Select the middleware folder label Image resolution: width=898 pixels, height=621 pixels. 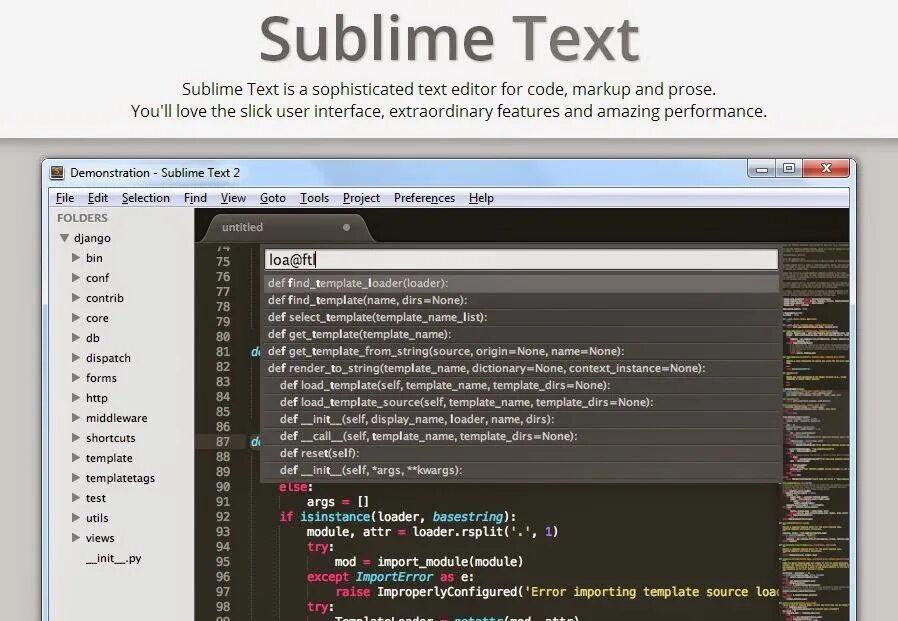click(116, 418)
